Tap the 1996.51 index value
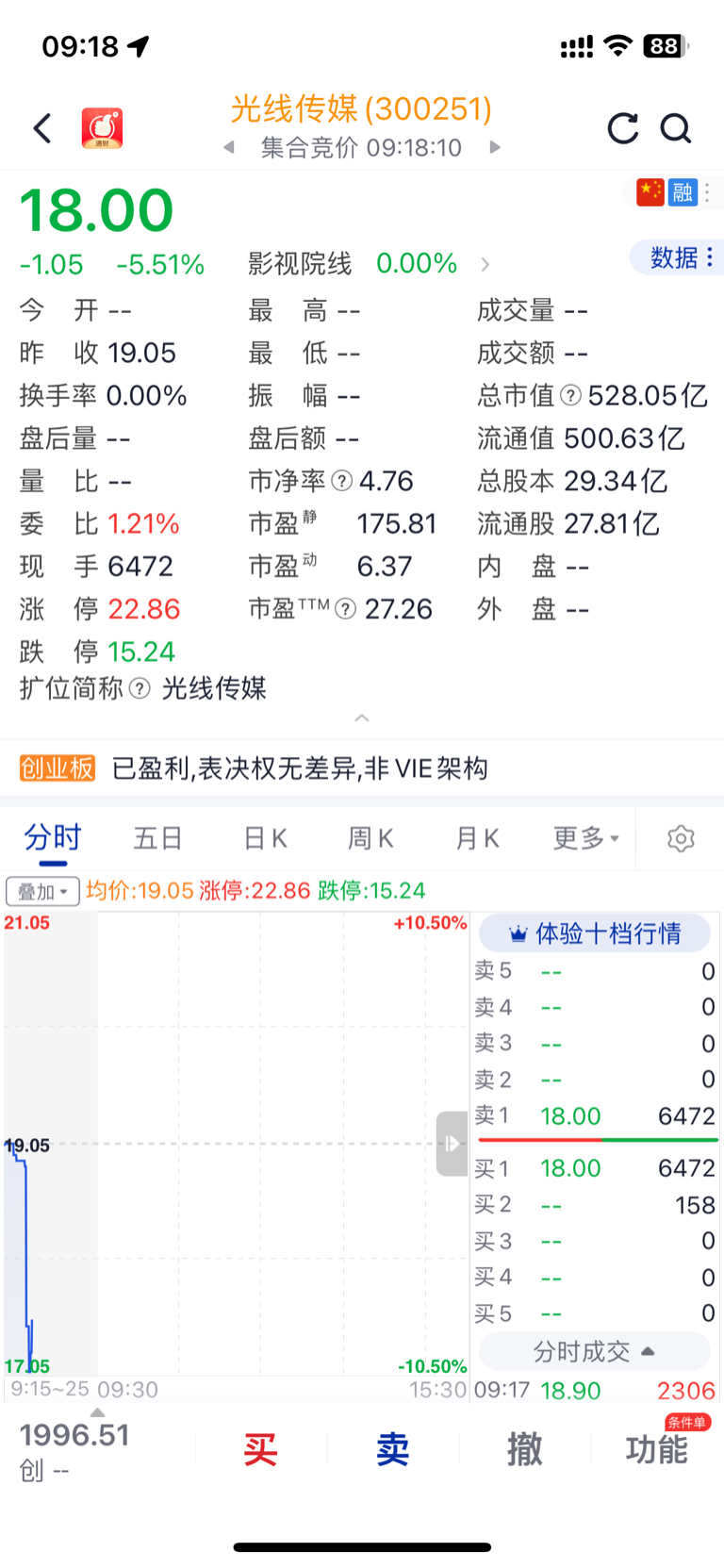 pyautogui.click(x=74, y=1435)
